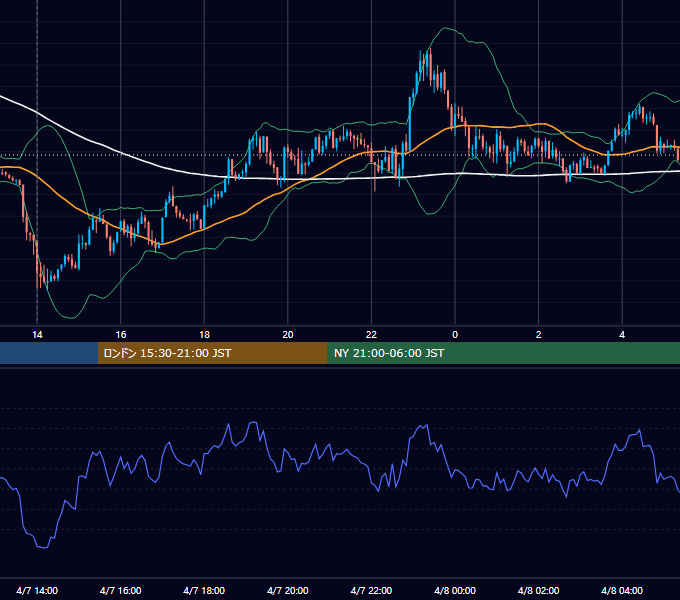Click the 4/7 22:00 label on oscillator axis
The width and height of the screenshot is (680, 600).
pos(371,590)
